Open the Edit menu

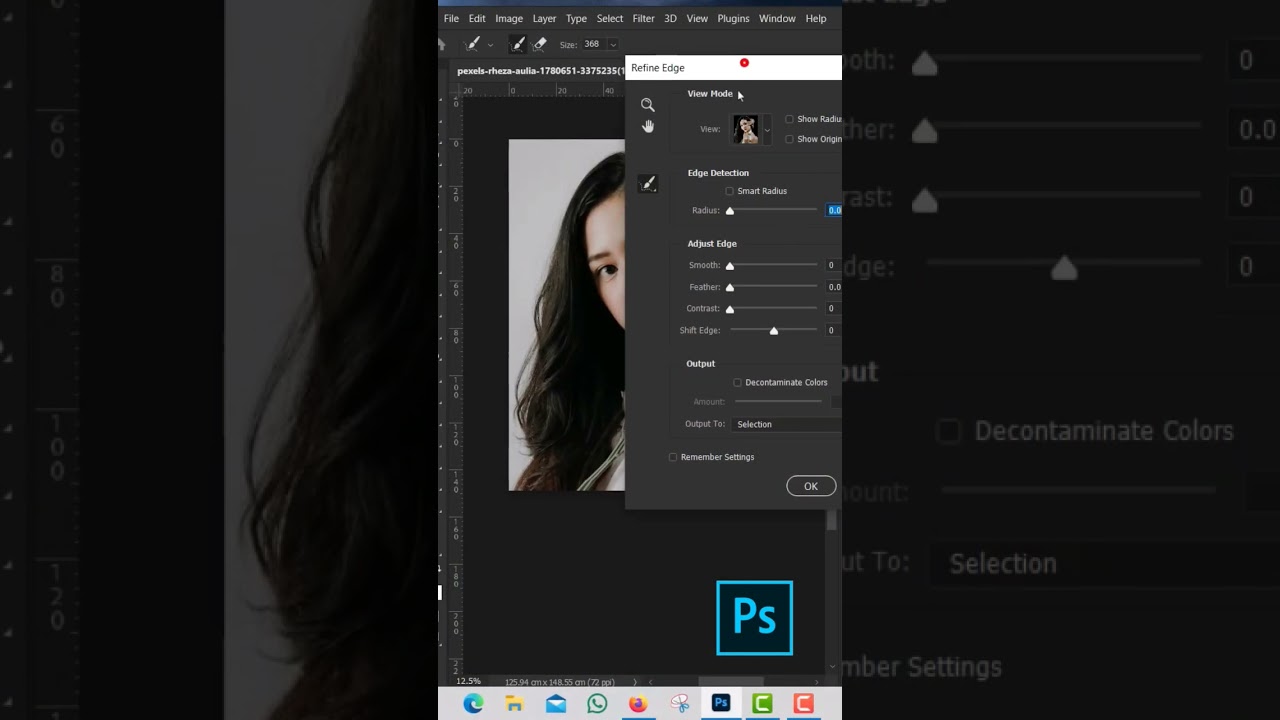477,18
